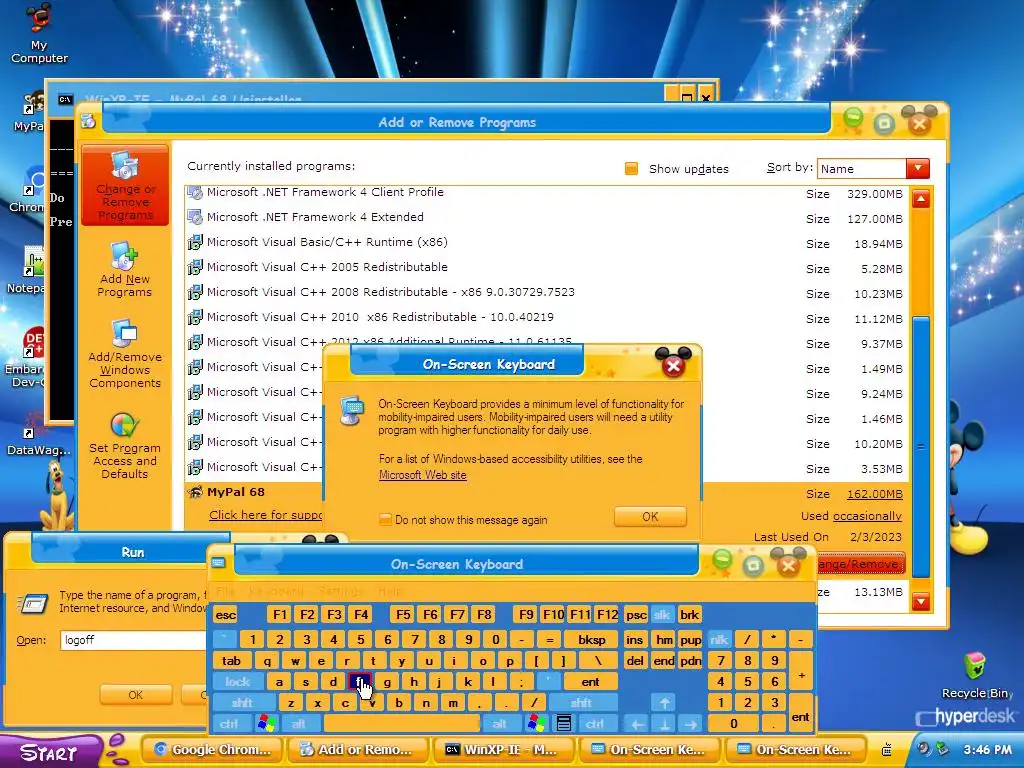Toggle the left shft key
Image resolution: width=1024 pixels, height=768 pixels.
[x=242, y=703]
